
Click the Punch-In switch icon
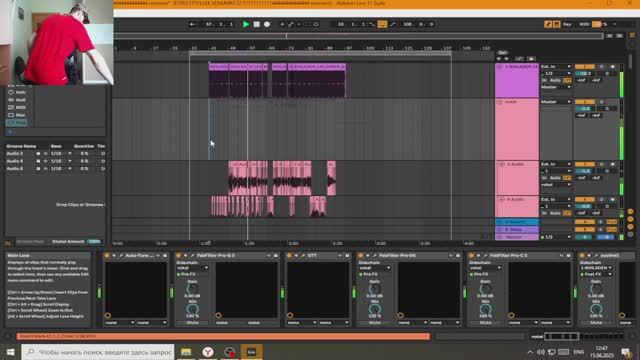[372, 24]
